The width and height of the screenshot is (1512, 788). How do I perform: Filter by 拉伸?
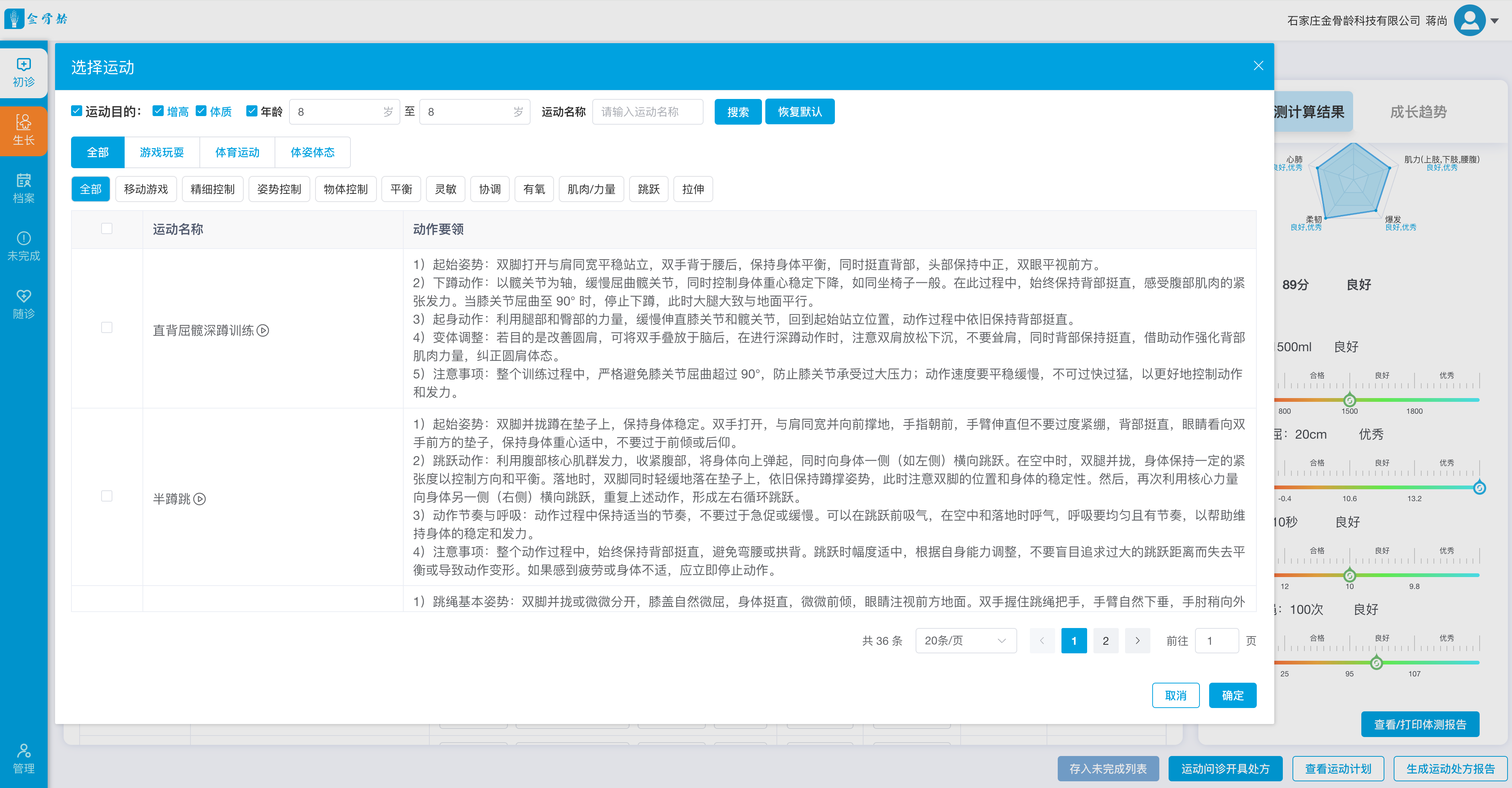pos(693,189)
